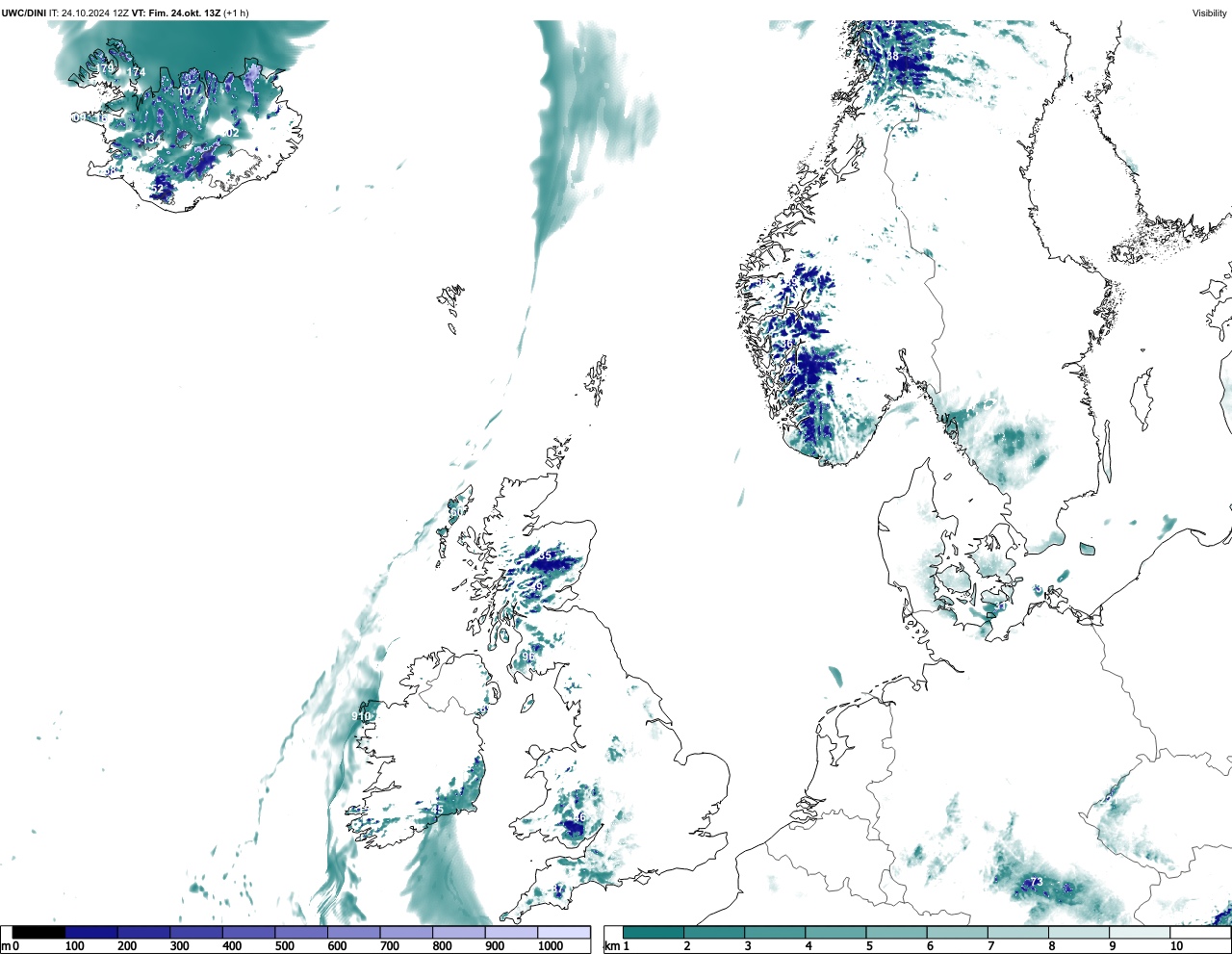Click the '500' tick label on metre legend
This screenshot has height=954, width=1232.
coord(284,946)
